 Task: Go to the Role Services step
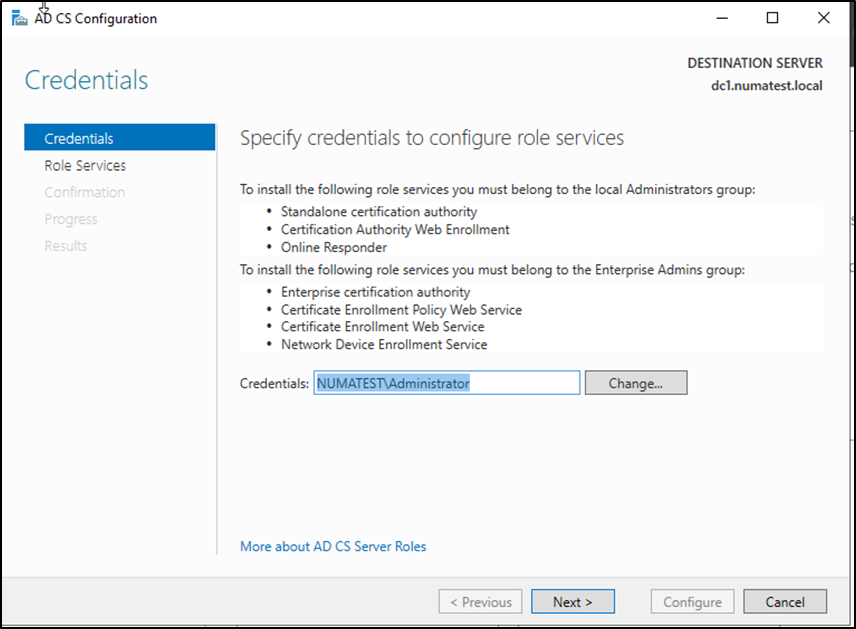tap(85, 166)
